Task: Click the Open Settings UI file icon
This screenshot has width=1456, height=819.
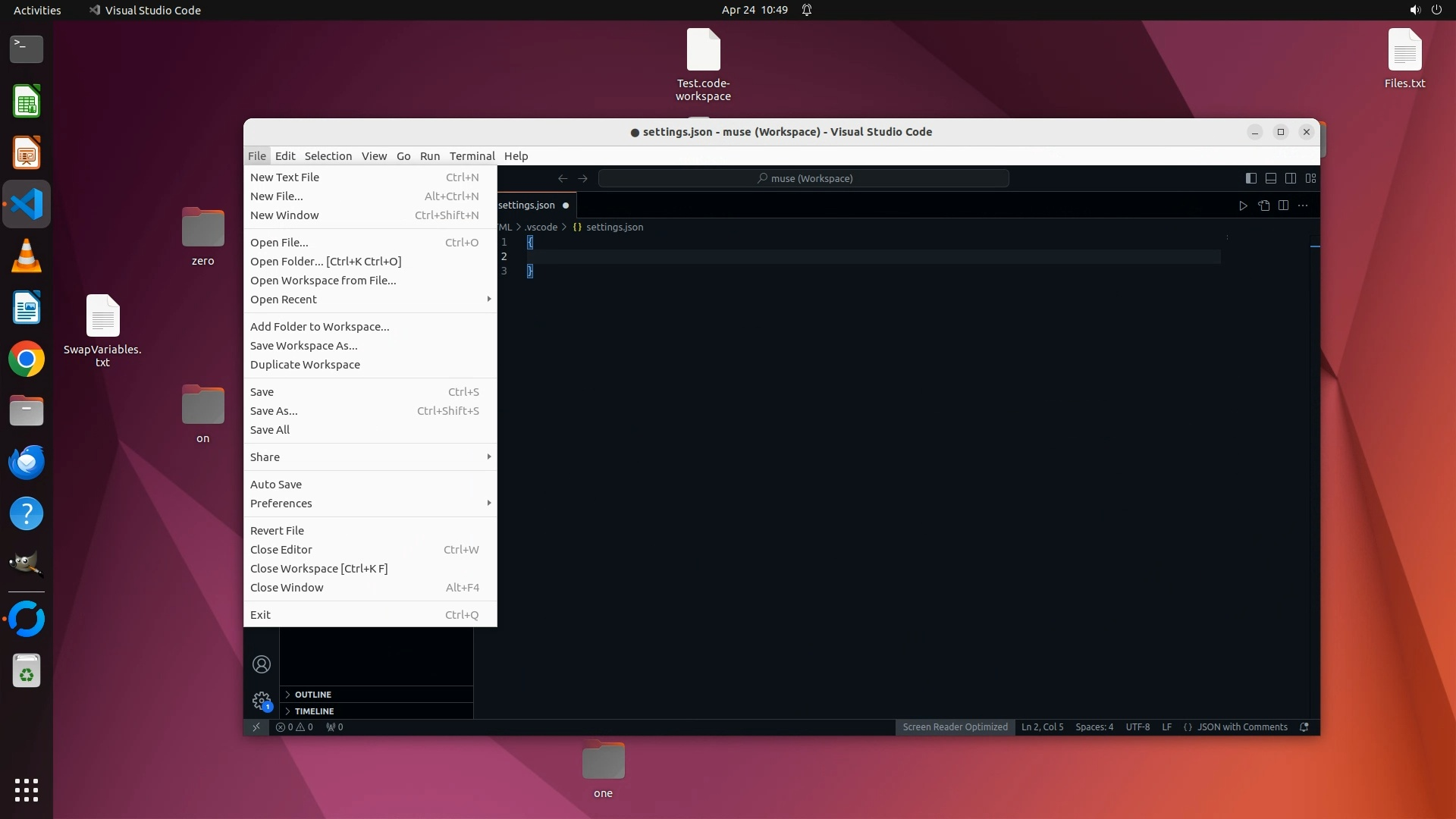Action: click(1263, 206)
